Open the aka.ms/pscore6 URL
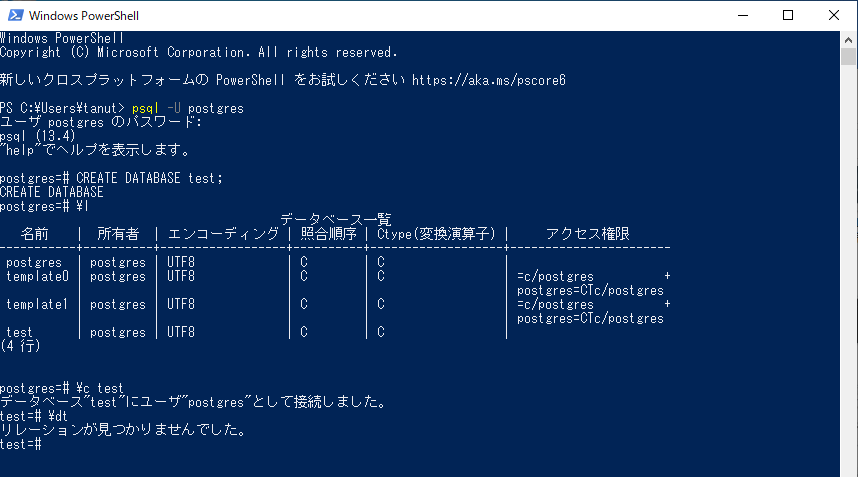 coord(489,80)
